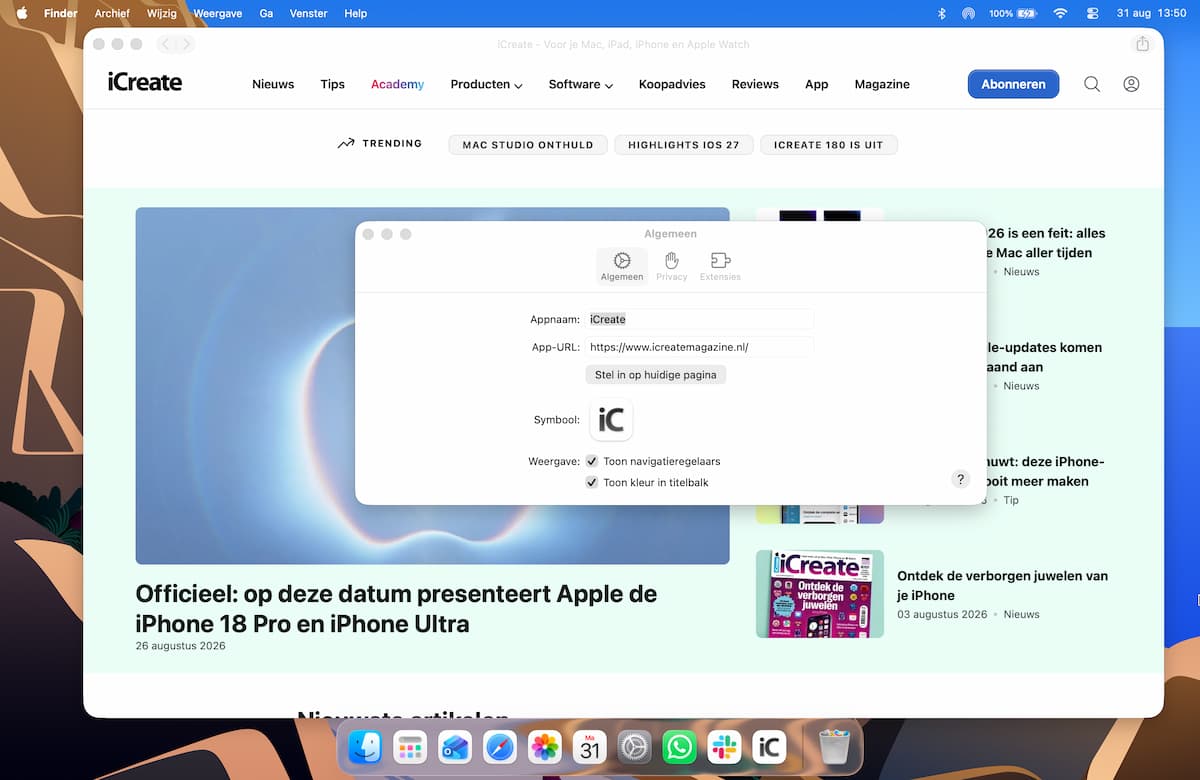Click the Appnaam text field
Screen dimensions: 1200x780
coord(700,319)
